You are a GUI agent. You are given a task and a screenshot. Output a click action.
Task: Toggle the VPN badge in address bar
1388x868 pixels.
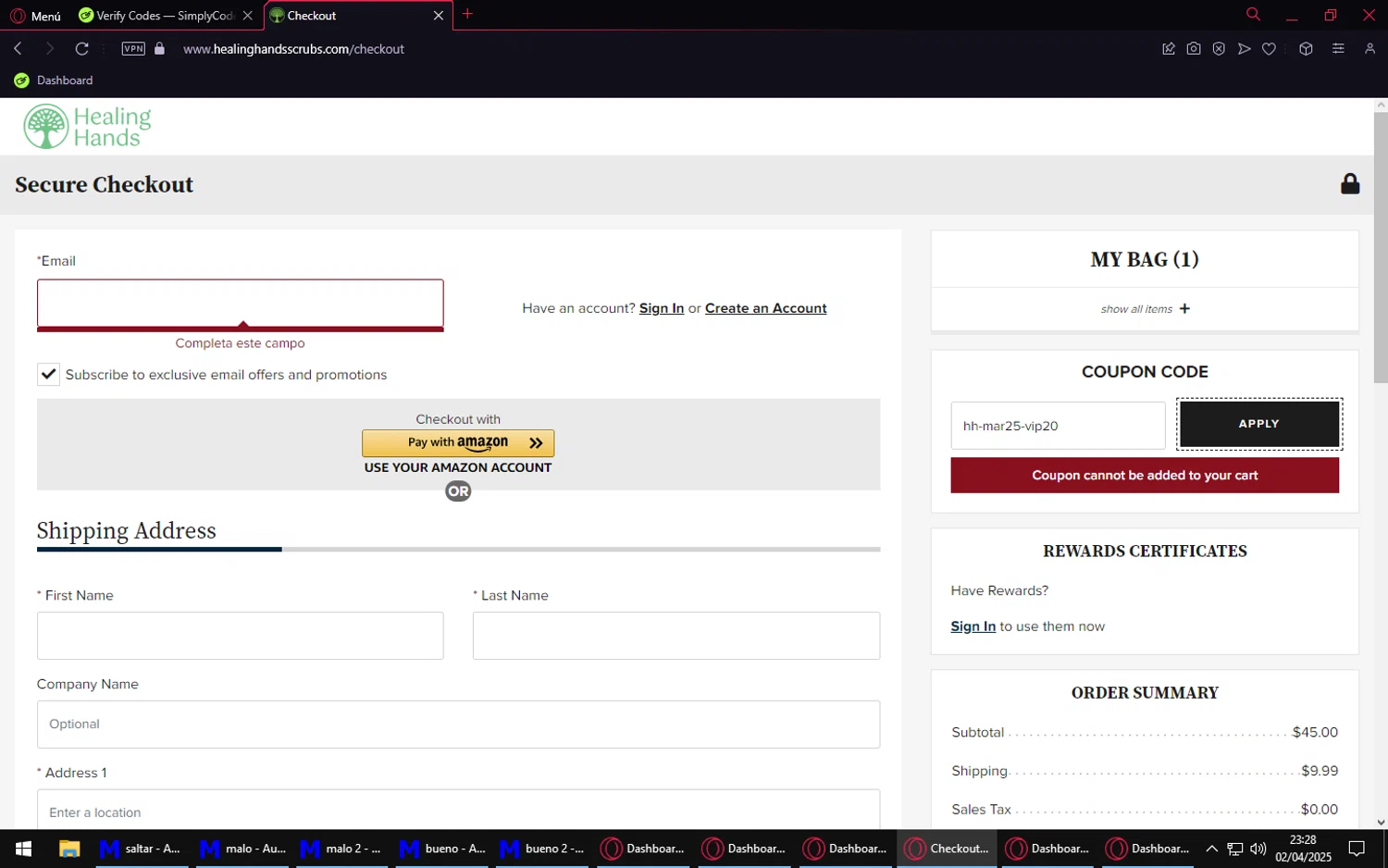[x=133, y=48]
